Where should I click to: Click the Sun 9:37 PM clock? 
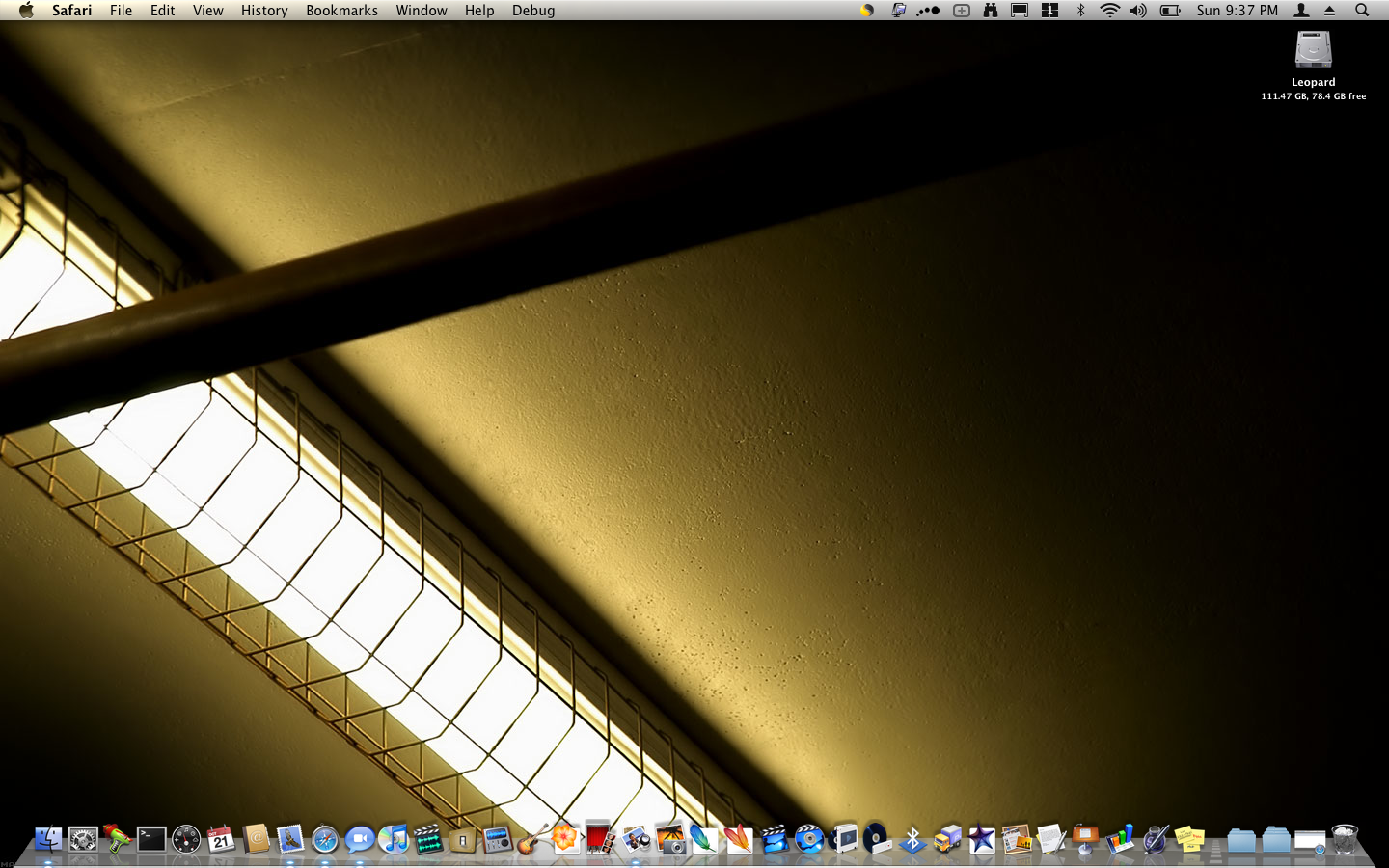(1238, 11)
